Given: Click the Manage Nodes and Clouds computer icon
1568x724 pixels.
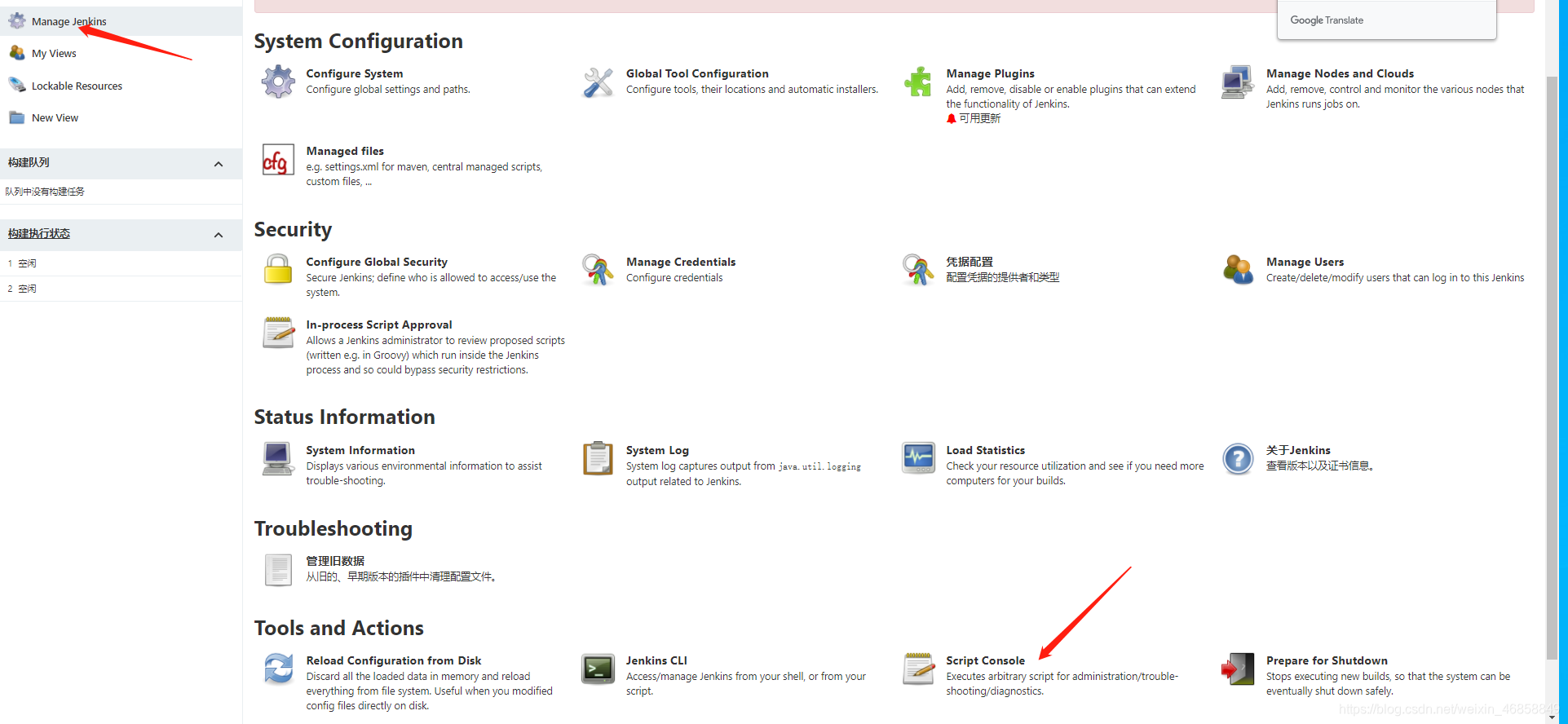Looking at the screenshot, I should tap(1238, 82).
